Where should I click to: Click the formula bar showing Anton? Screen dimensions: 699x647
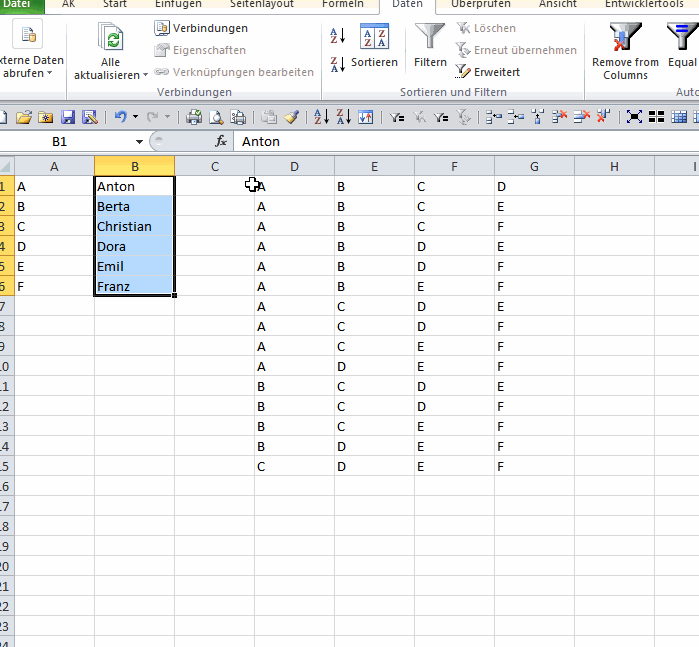(x=466, y=141)
